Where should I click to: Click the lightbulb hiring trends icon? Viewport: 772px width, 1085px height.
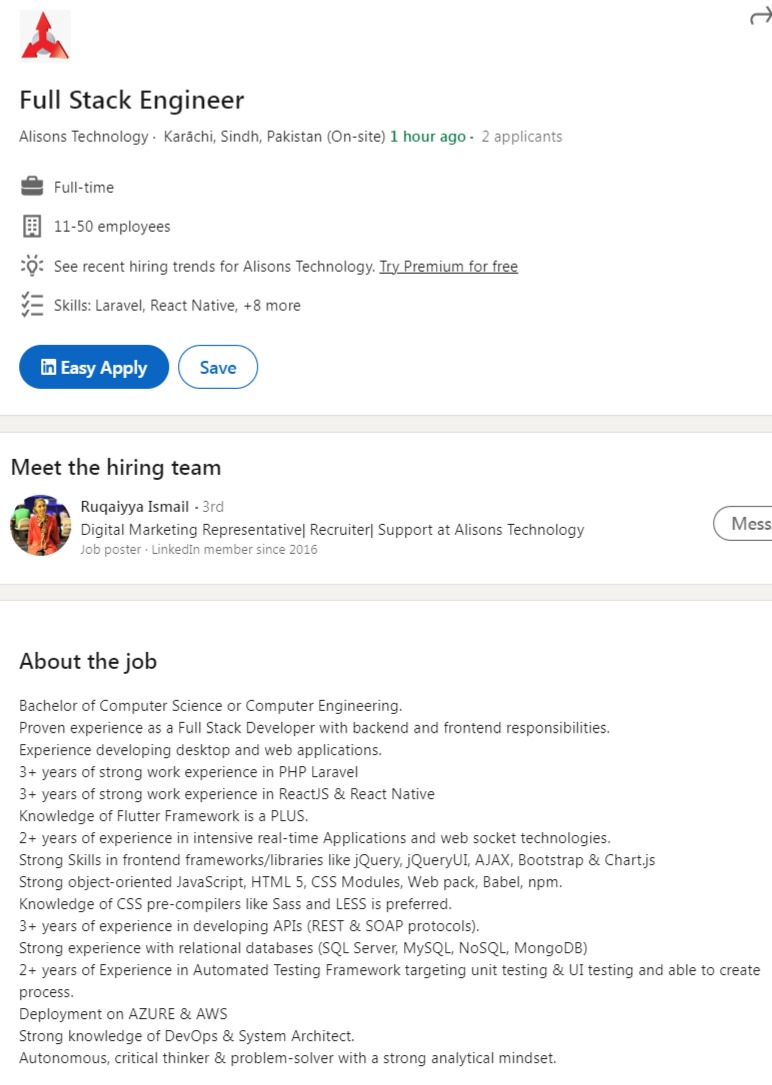[x=32, y=266]
